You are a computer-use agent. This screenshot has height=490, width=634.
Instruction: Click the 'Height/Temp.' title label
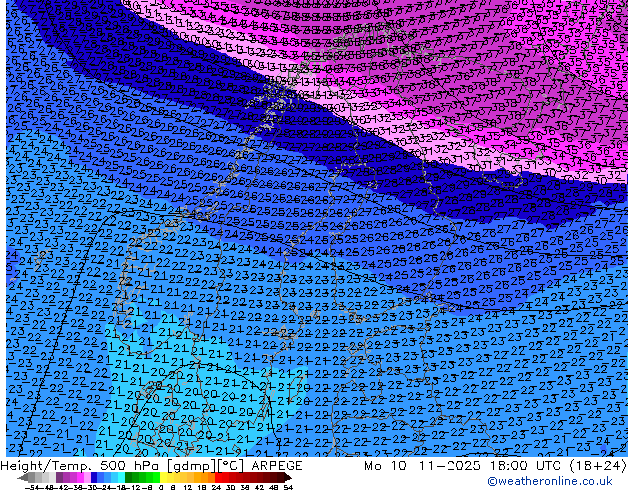47,466
